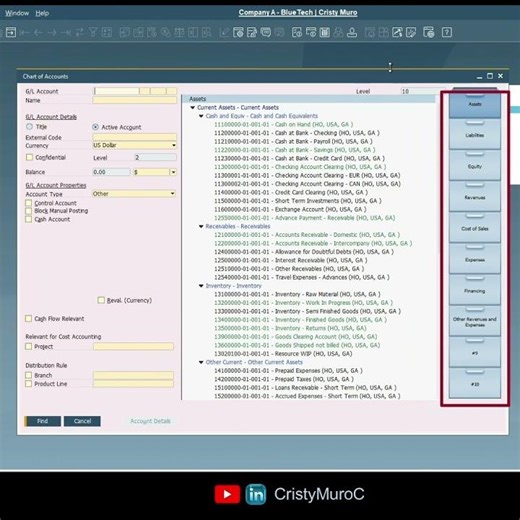Click the filter funnel toolbar icon
Viewport: 520px width, 520px height.
pyautogui.click(x=93, y=32)
